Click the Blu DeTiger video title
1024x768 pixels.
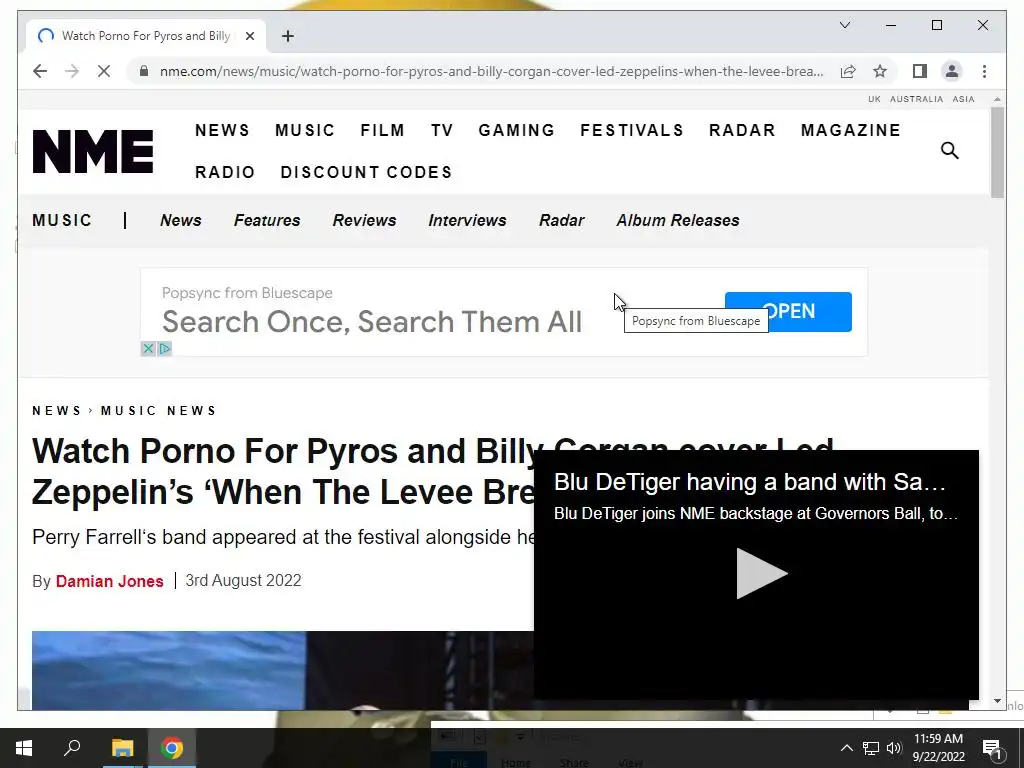[x=750, y=482]
